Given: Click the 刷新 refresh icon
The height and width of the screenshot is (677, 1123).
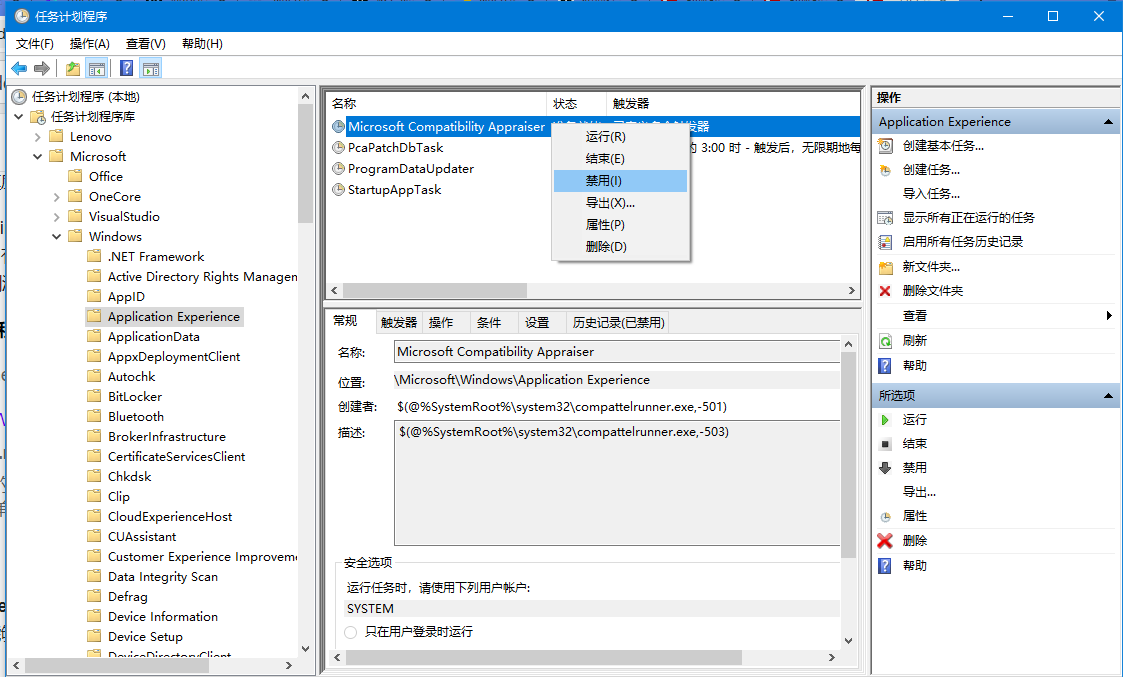Looking at the screenshot, I should point(885,340).
